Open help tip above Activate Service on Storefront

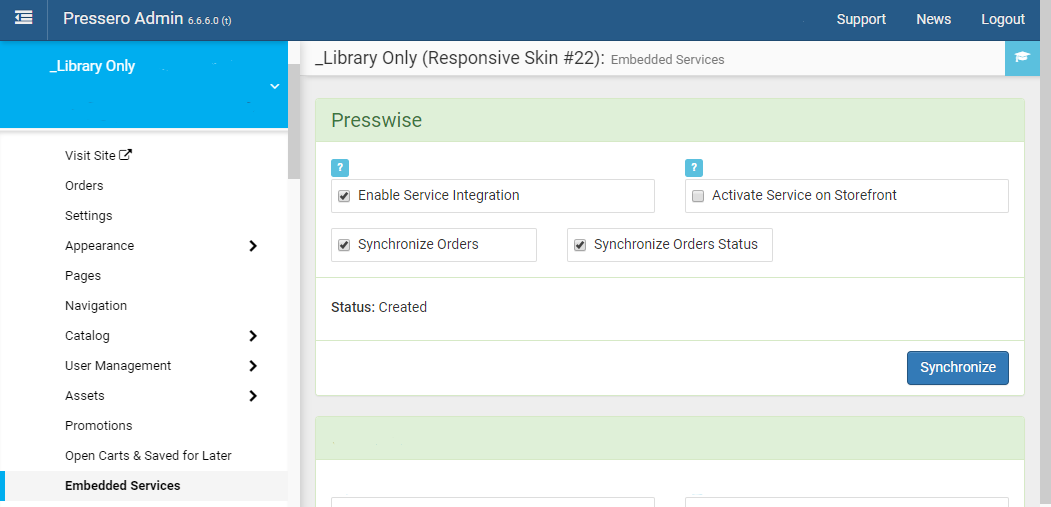pyautogui.click(x=694, y=168)
